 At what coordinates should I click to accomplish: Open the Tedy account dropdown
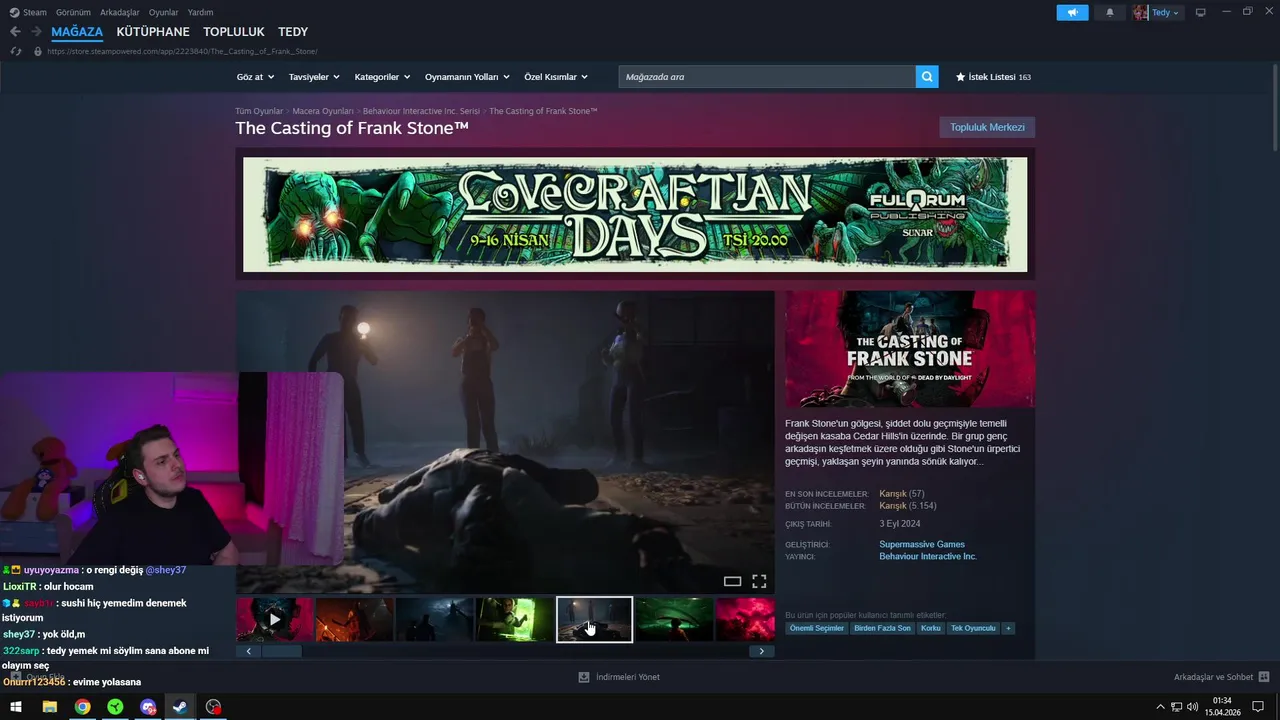point(1165,12)
